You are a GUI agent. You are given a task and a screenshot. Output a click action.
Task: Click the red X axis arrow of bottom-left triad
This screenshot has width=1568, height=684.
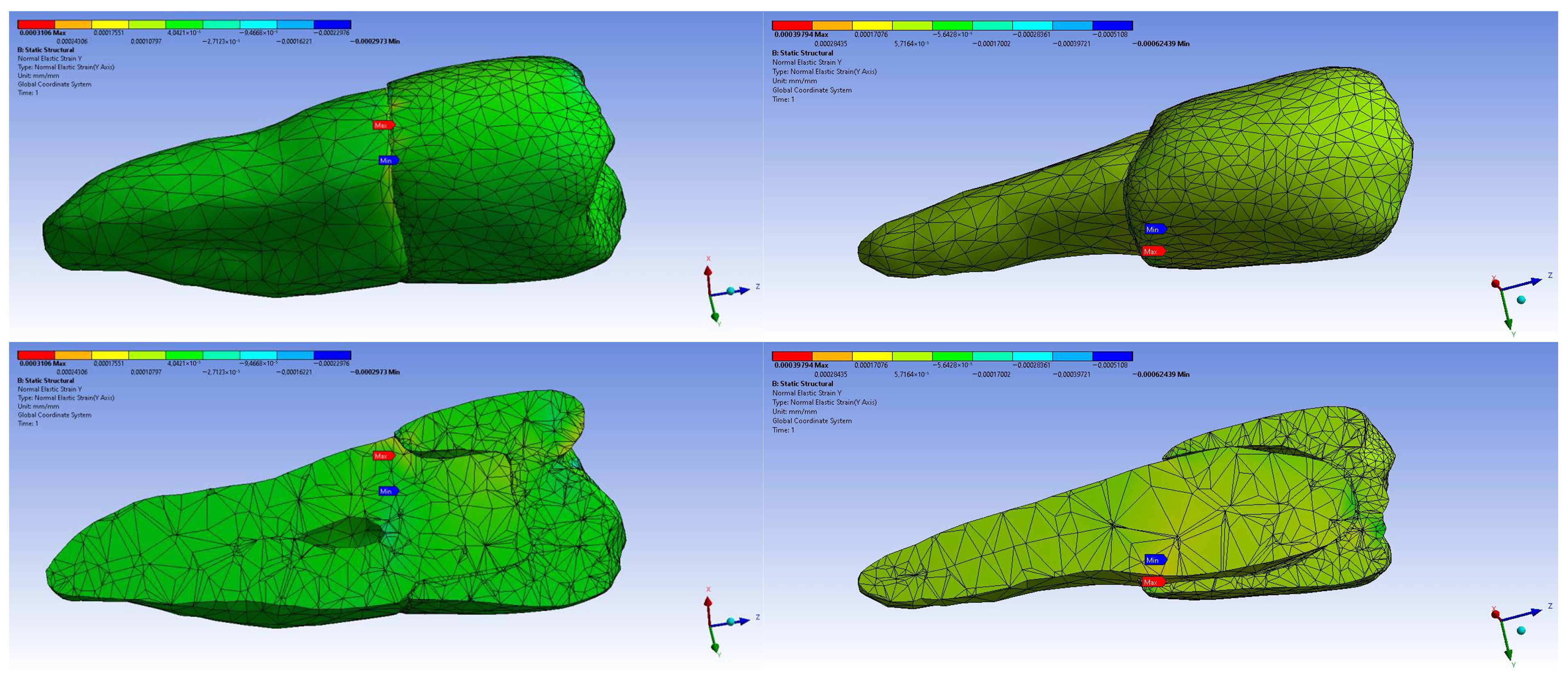[708, 602]
